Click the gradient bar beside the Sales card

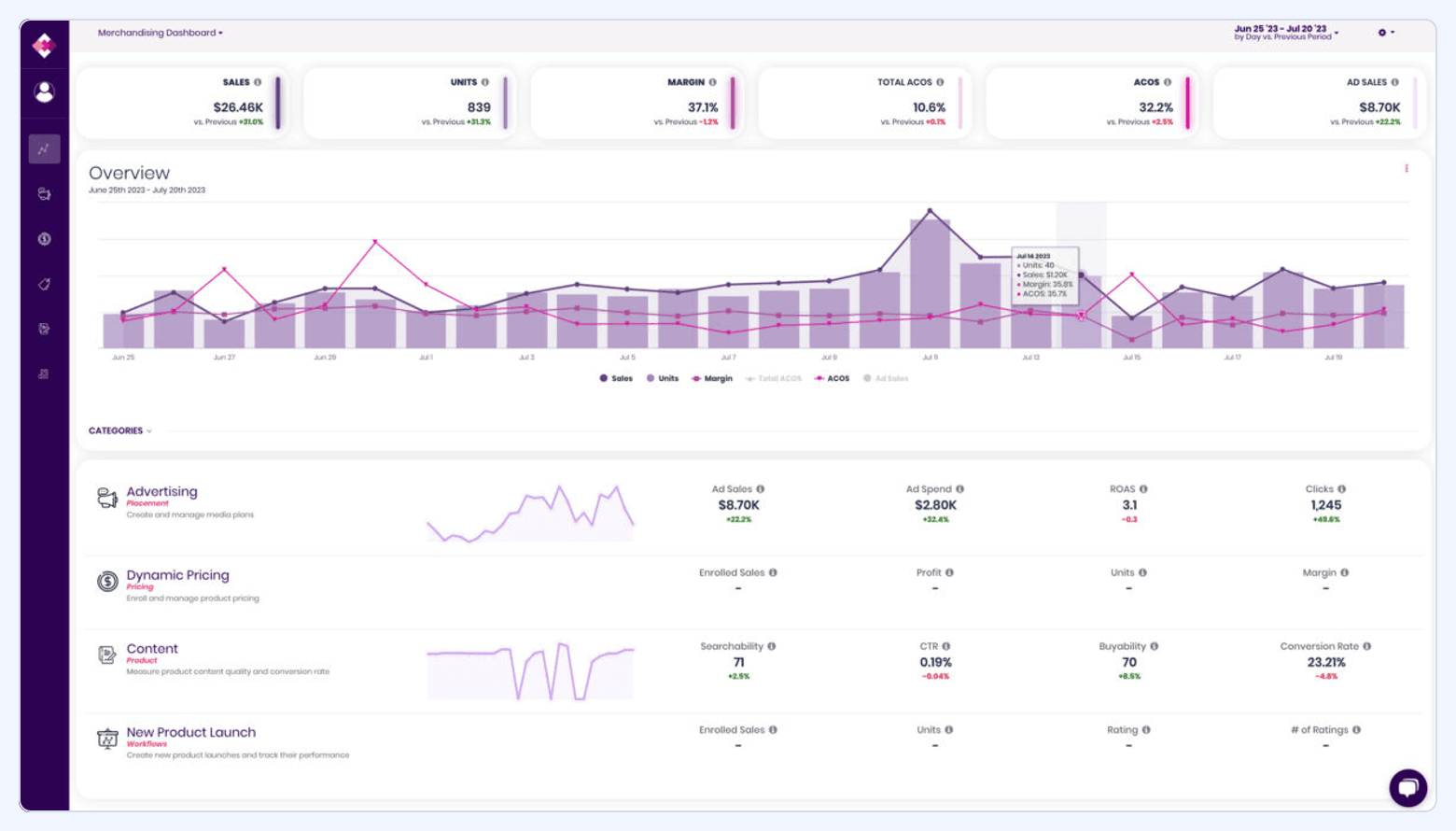coord(280,102)
